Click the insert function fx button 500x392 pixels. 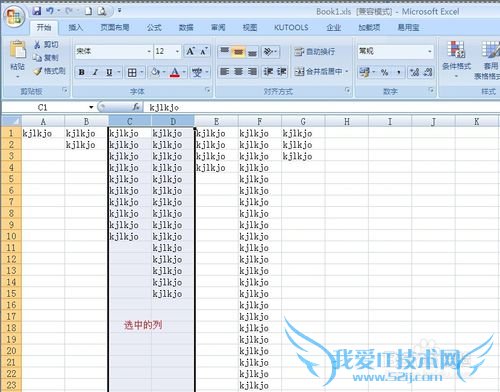[136, 107]
